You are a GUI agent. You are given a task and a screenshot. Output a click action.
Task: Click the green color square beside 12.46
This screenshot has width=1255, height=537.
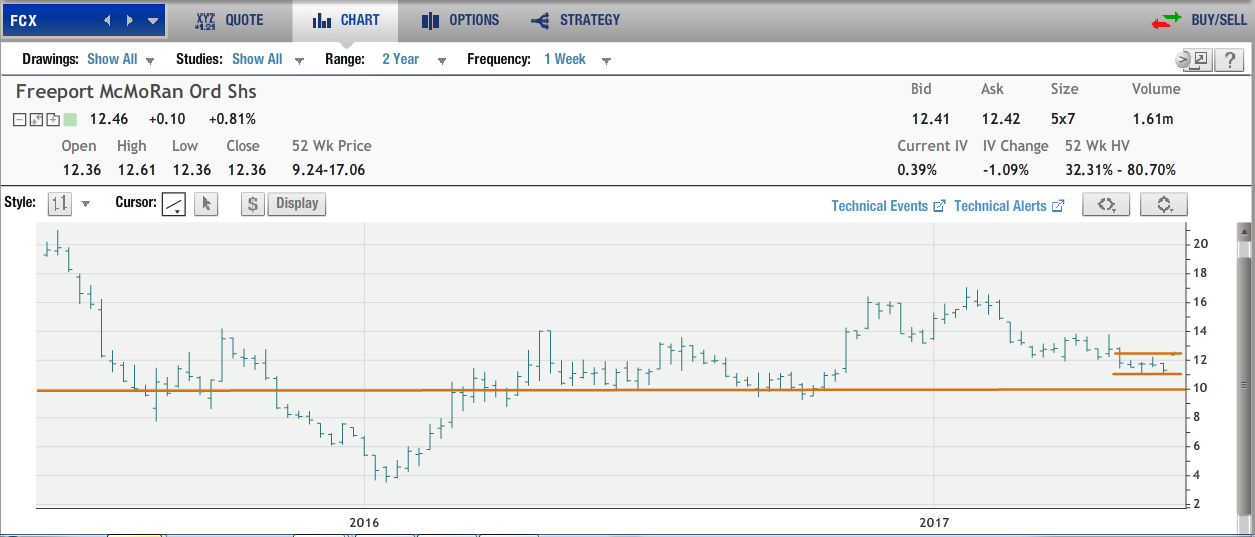[70, 120]
